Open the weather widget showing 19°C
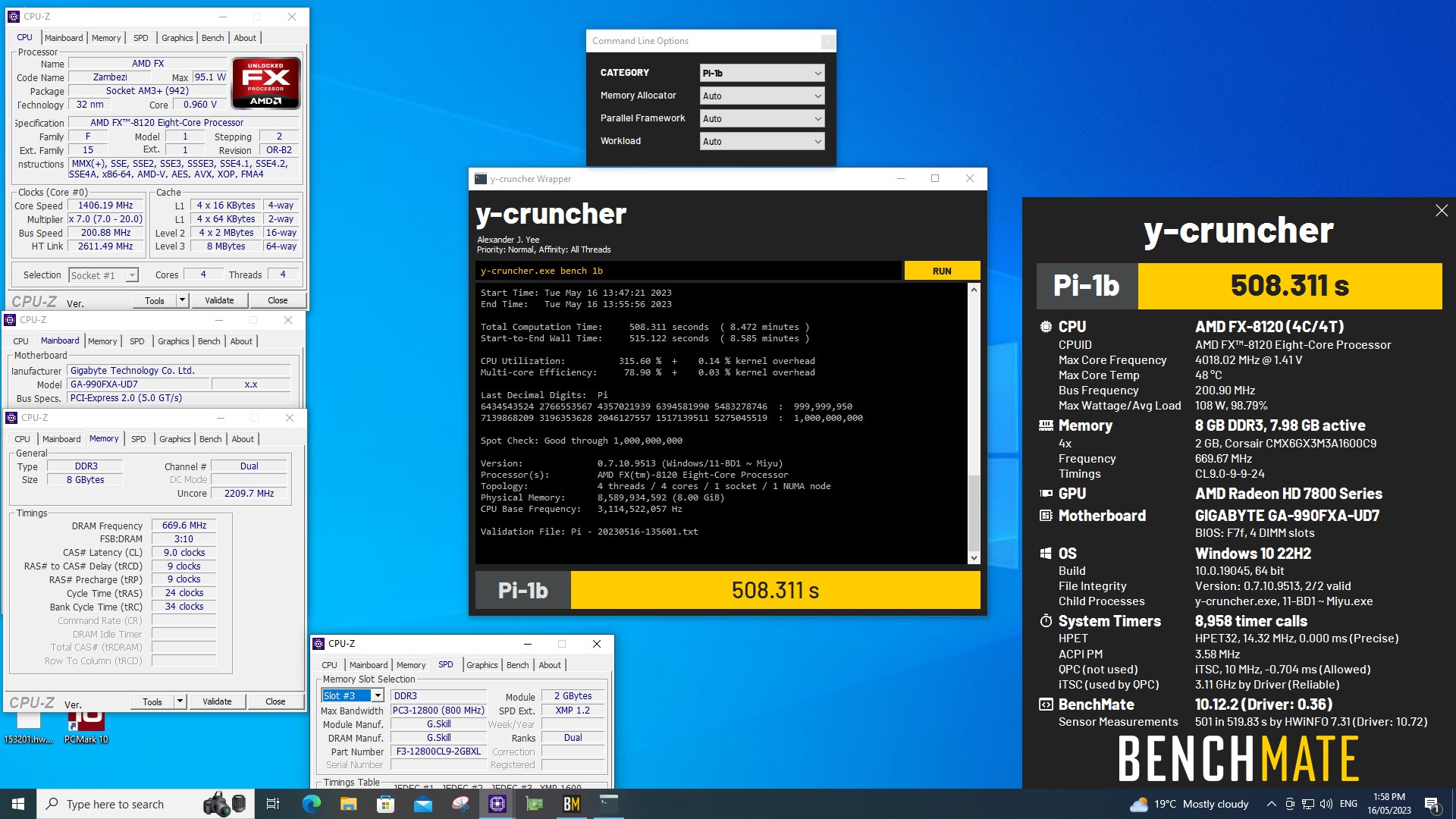The height and width of the screenshot is (819, 1456). (x=1189, y=804)
